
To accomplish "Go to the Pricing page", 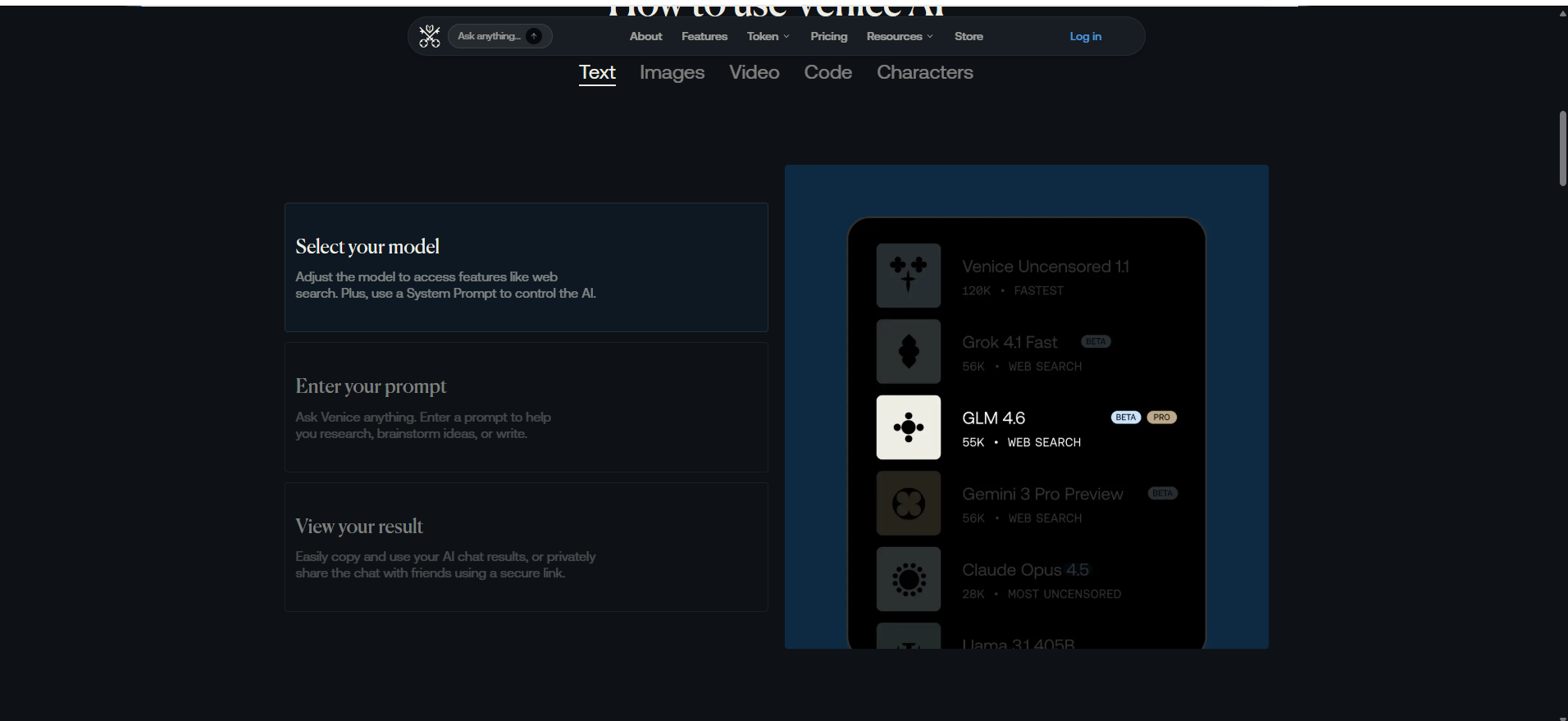I will coord(829,36).
